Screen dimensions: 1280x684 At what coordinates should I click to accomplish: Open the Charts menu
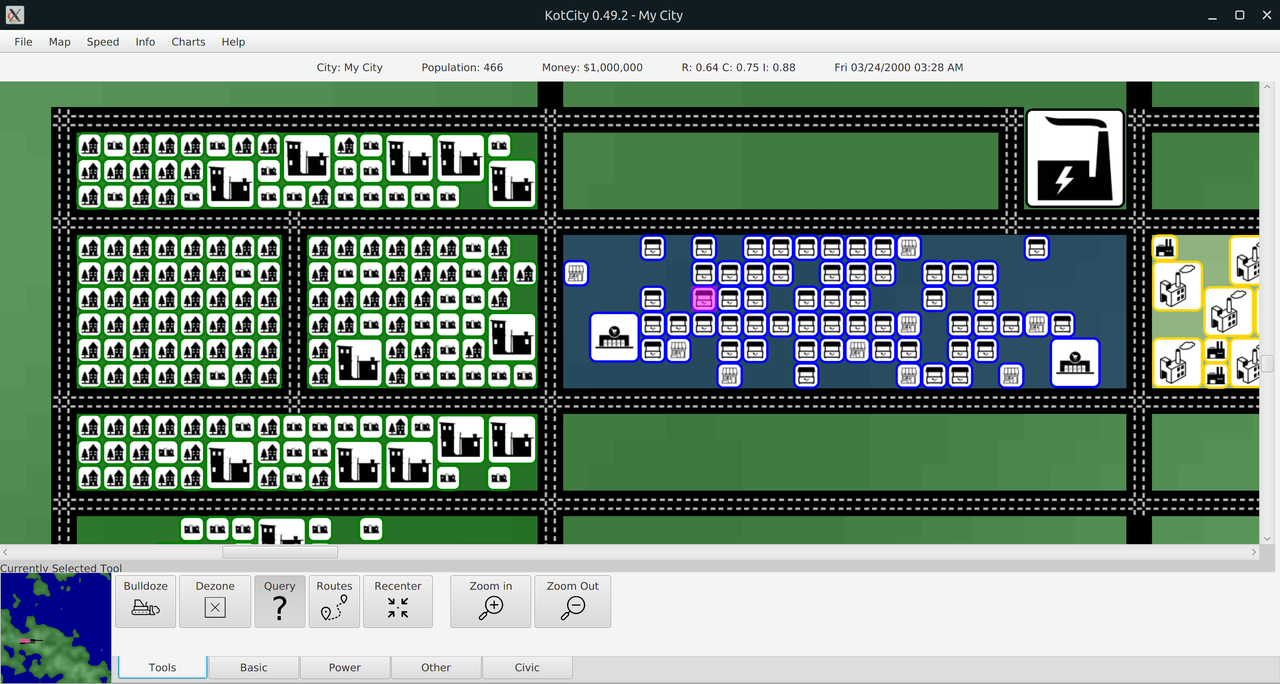188,42
